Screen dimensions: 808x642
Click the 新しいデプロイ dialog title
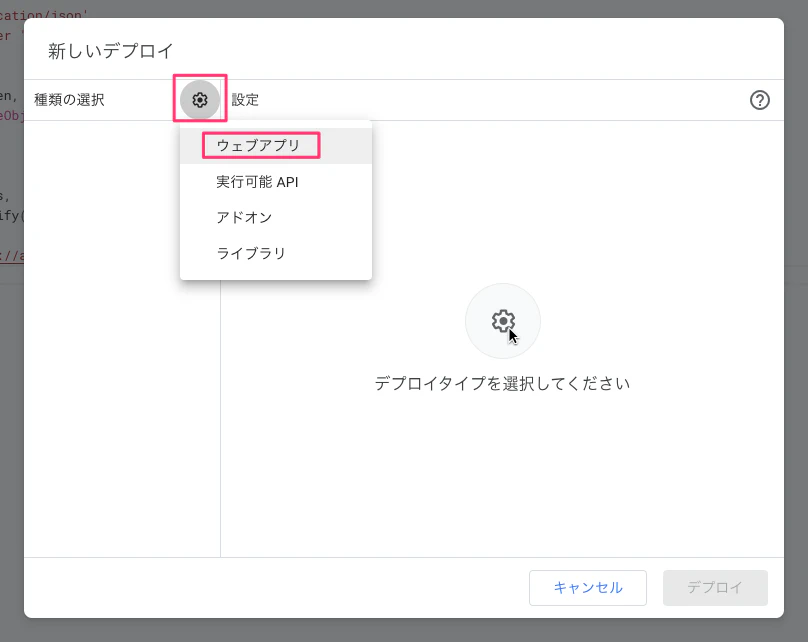tap(110, 51)
